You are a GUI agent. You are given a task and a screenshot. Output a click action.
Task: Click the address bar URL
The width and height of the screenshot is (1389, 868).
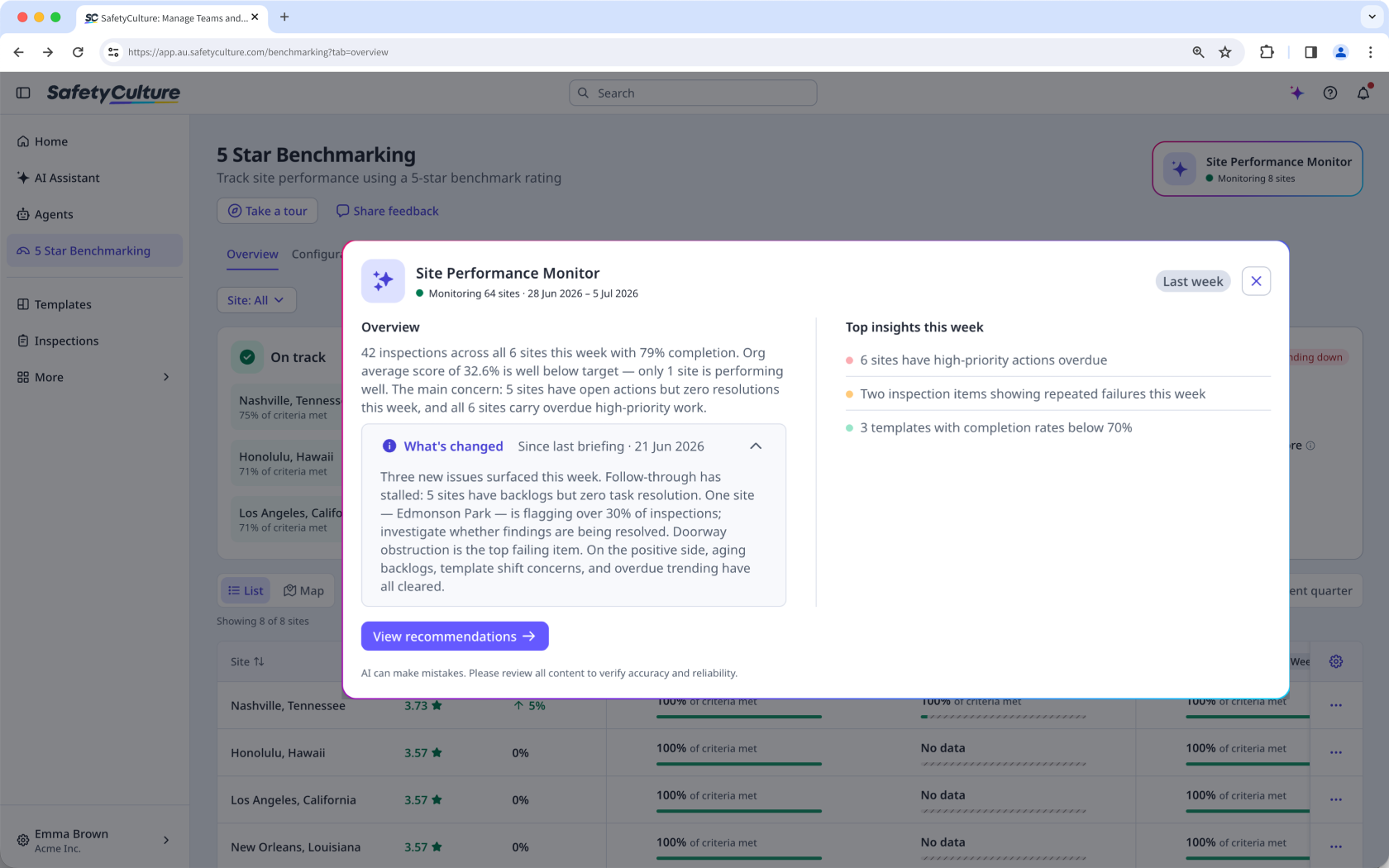point(258,52)
